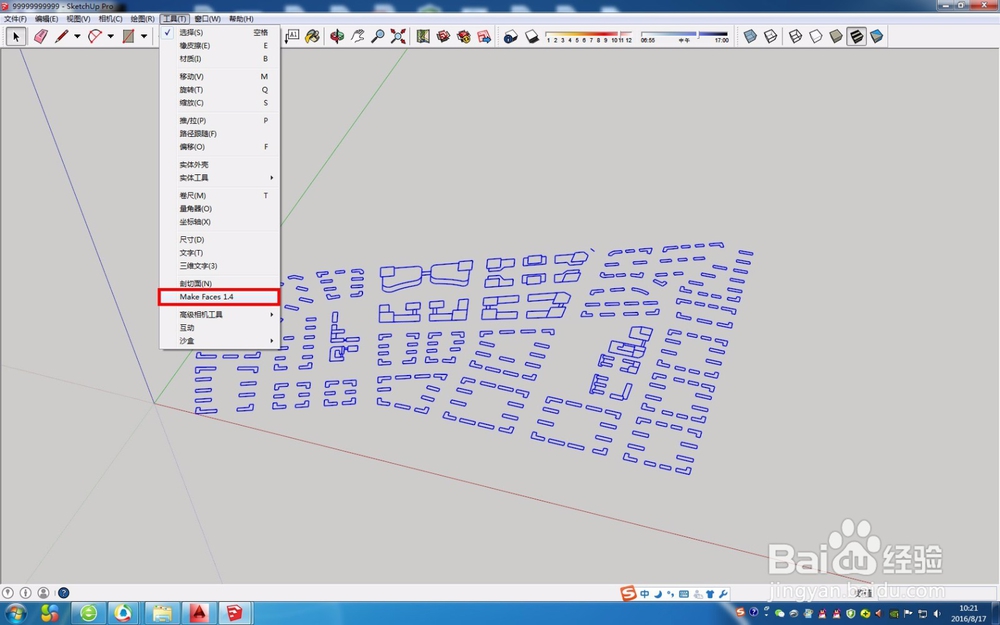1000x625 pixels.
Task: Open the 文件(F) menu
Action: (15, 18)
